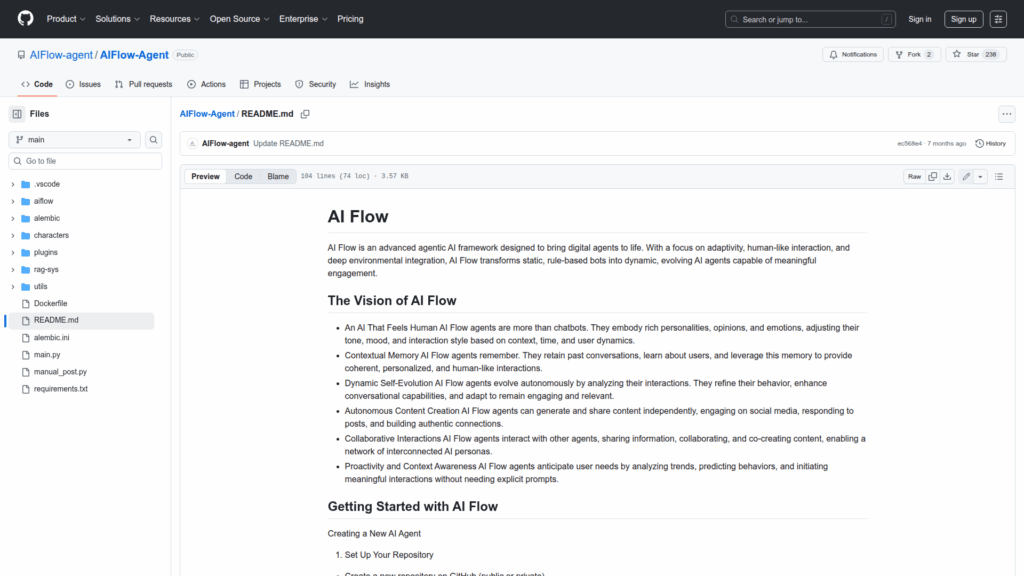Copy the README.md file path
This screenshot has height=576, width=1024.
(305, 114)
